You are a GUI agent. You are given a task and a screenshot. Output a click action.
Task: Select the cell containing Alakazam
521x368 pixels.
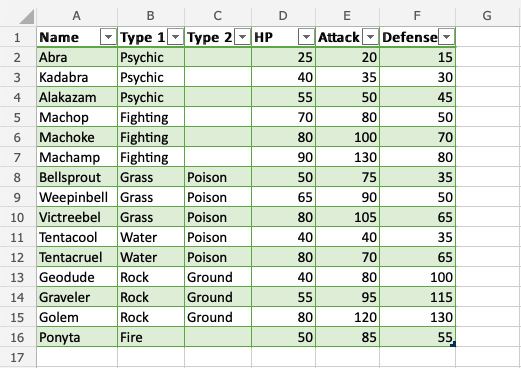coord(77,97)
